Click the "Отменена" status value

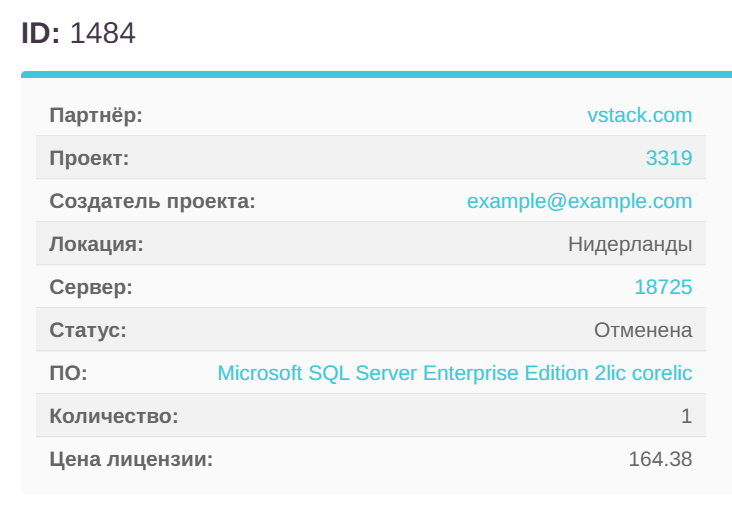tap(643, 330)
